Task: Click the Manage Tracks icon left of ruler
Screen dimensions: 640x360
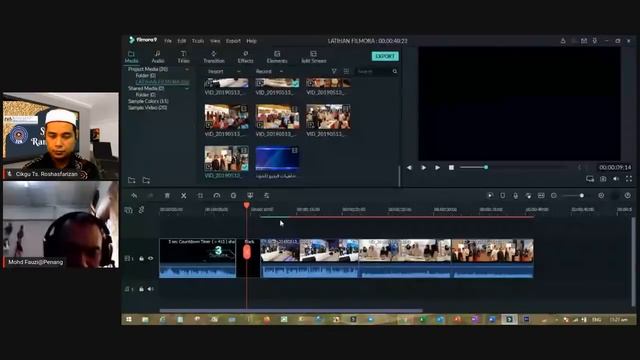Action: (x=128, y=210)
